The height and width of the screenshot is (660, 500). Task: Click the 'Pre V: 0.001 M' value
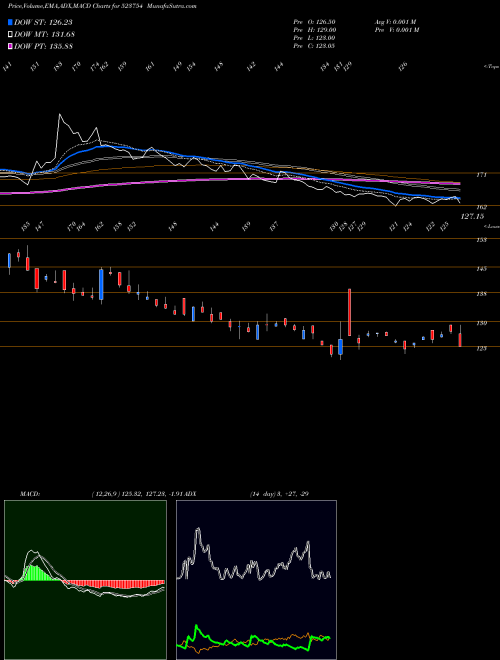396,30
